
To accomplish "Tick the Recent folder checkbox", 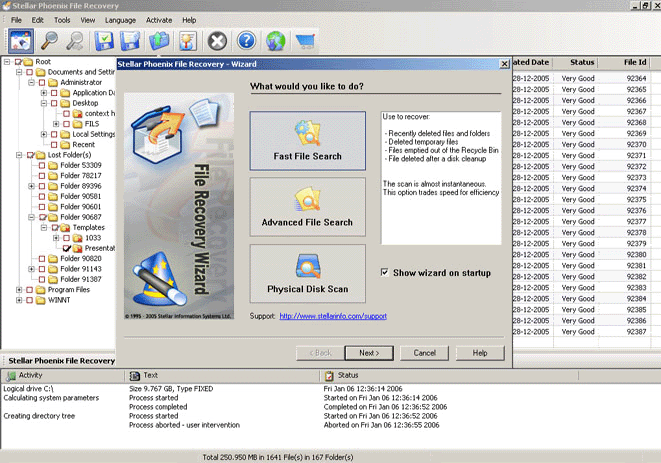I will (x=55, y=144).
